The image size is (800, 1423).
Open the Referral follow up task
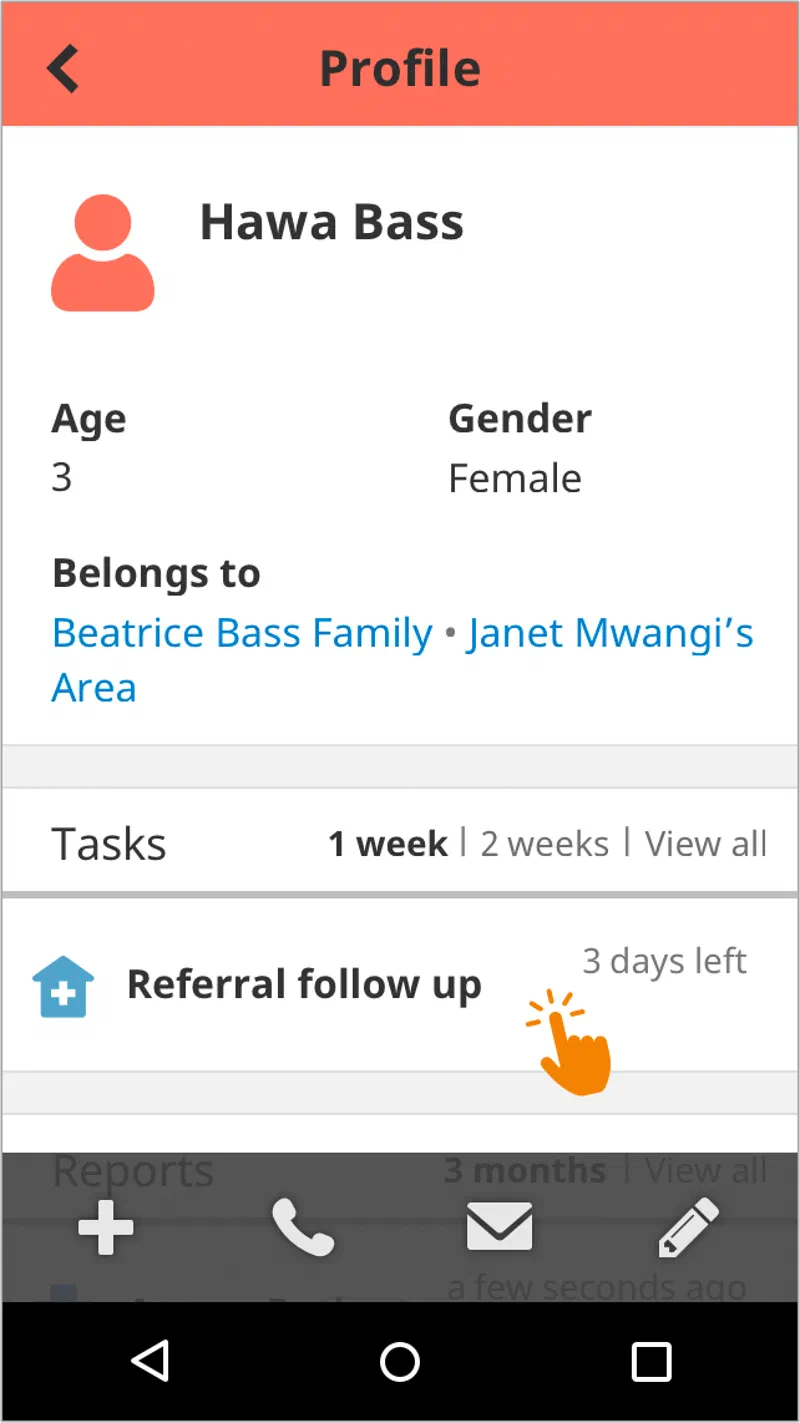click(x=304, y=985)
